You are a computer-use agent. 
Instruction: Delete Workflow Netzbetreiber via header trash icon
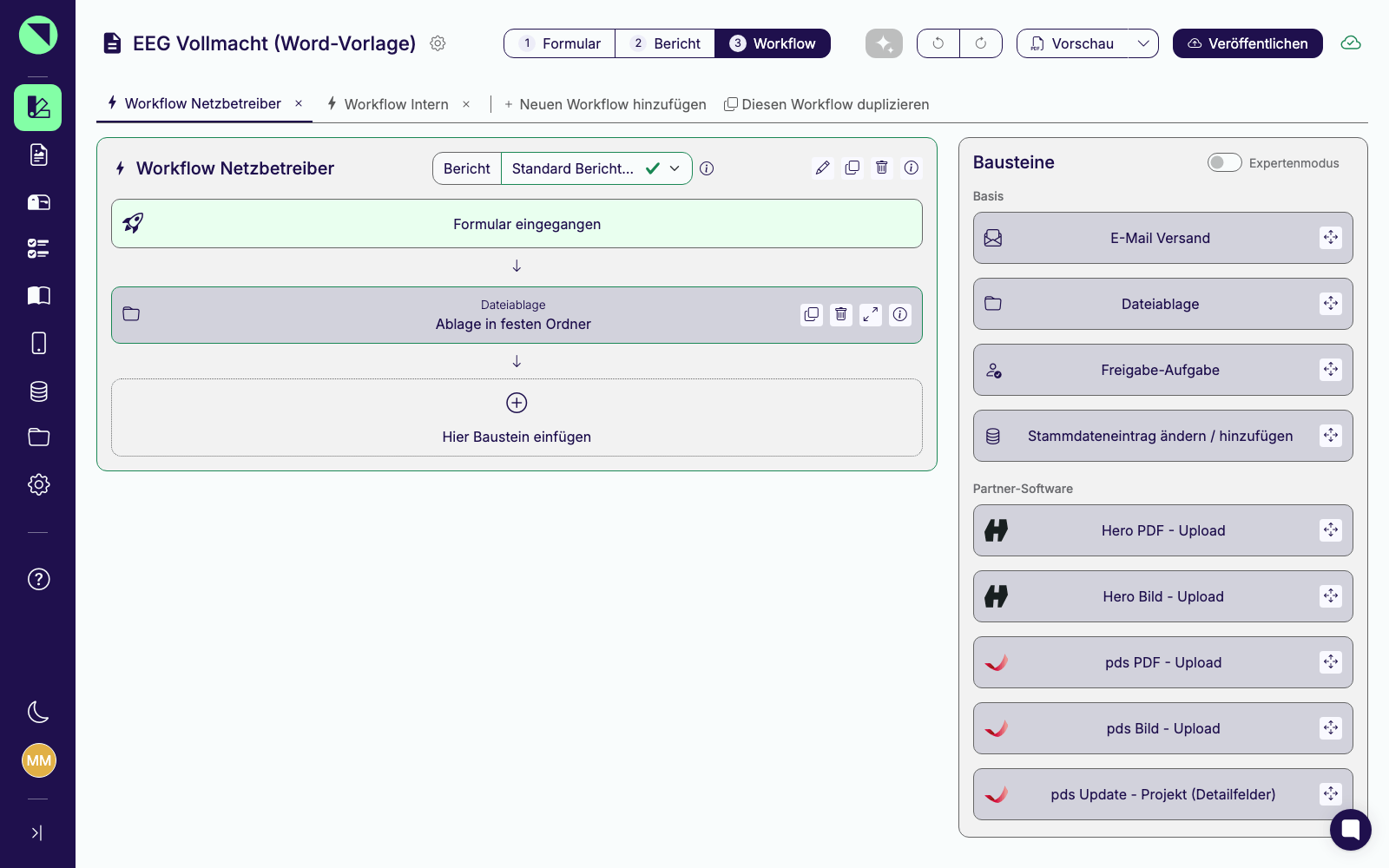tap(882, 168)
